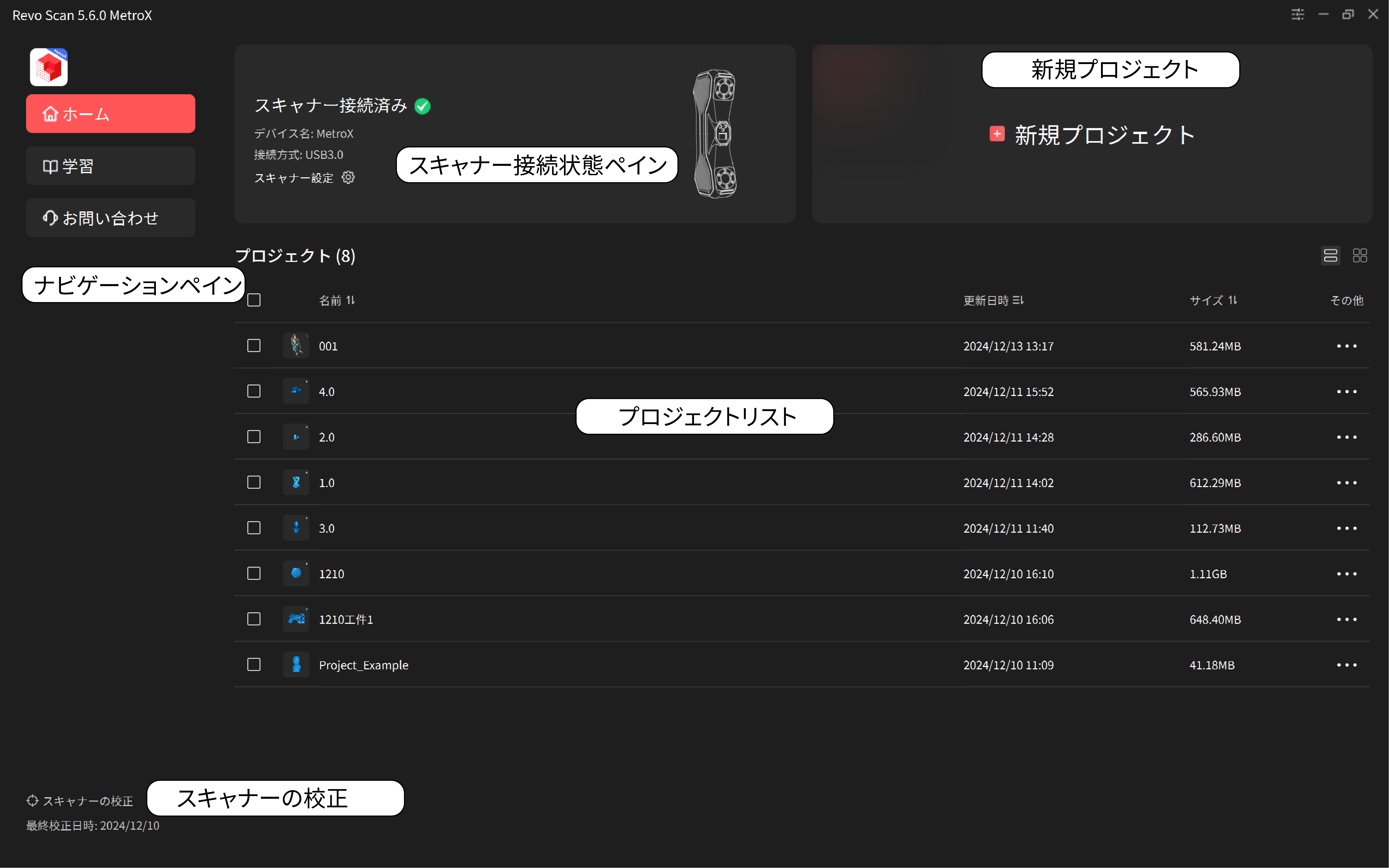
Task: Click the プロジェクト (8) heading
Action: [295, 255]
